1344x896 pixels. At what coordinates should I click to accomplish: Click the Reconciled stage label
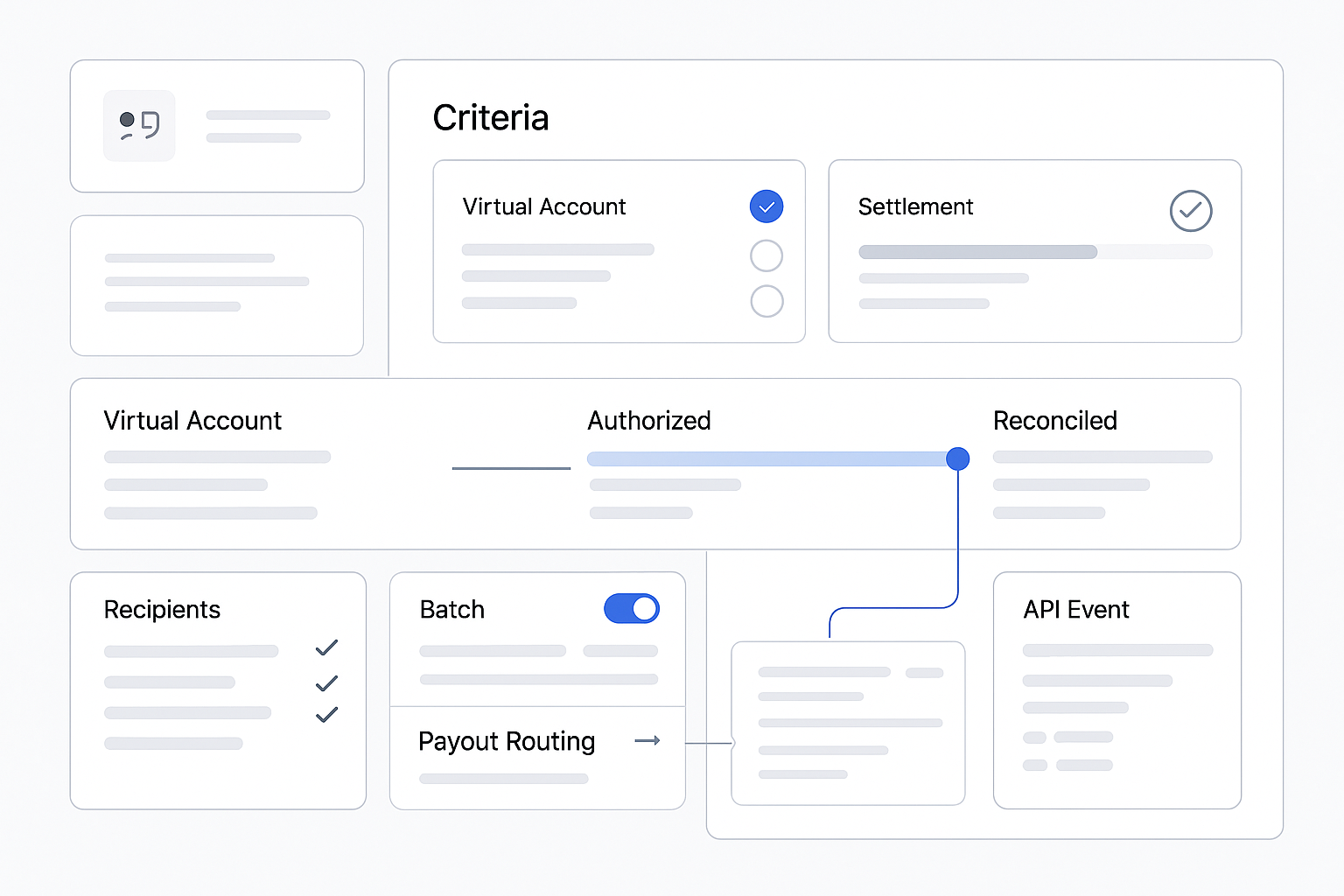tap(1055, 421)
